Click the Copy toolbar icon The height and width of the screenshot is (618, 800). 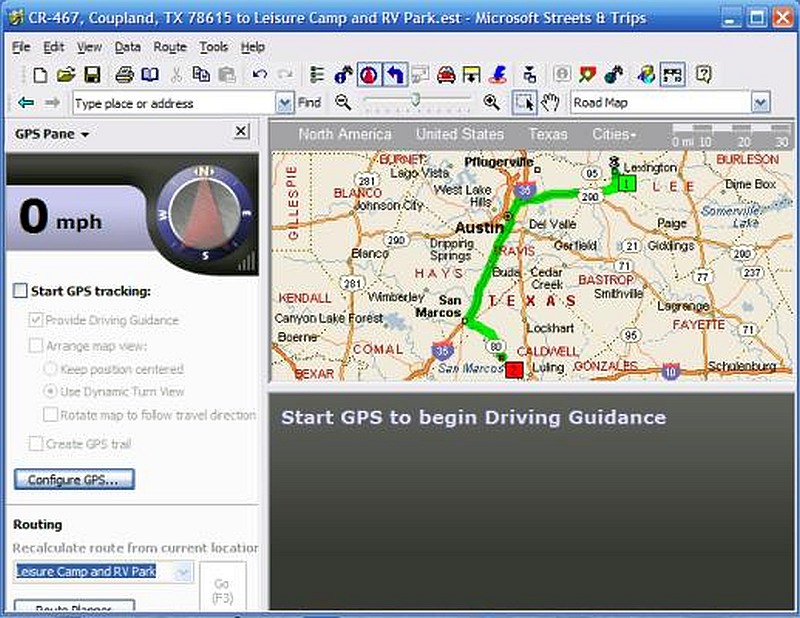pos(201,75)
